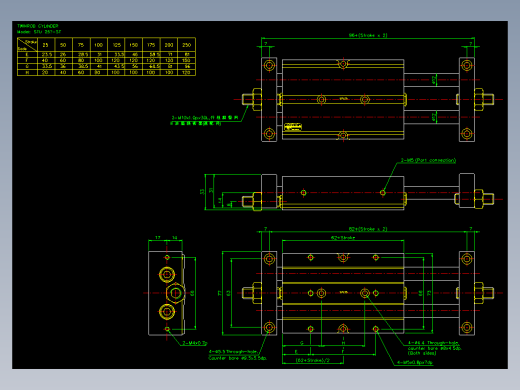Screen dimensions: 520x390
Task: Click the 'G' dimension label below the bottom view
Action: click(302, 343)
